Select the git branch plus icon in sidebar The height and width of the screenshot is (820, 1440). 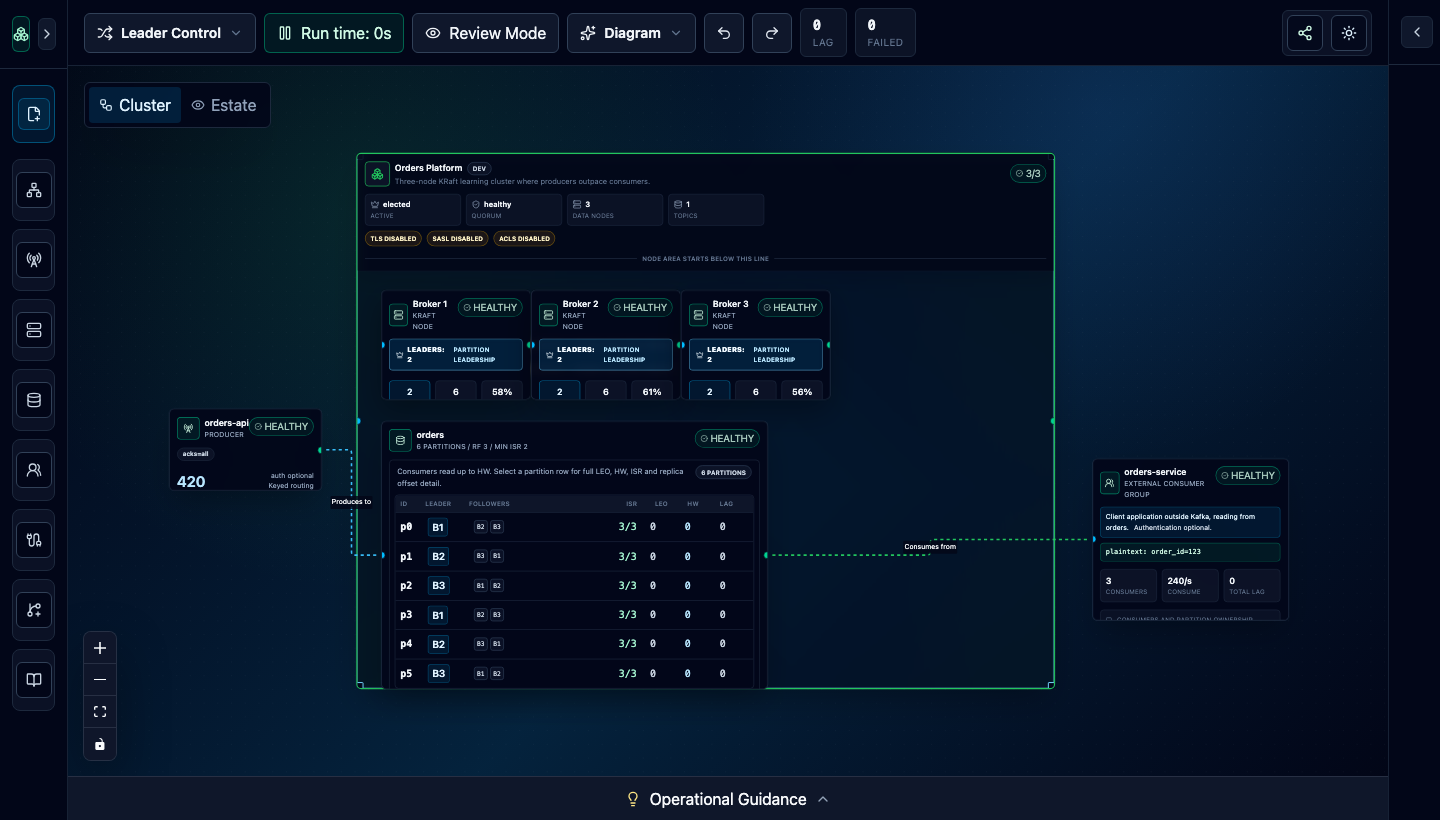[x=34, y=610]
